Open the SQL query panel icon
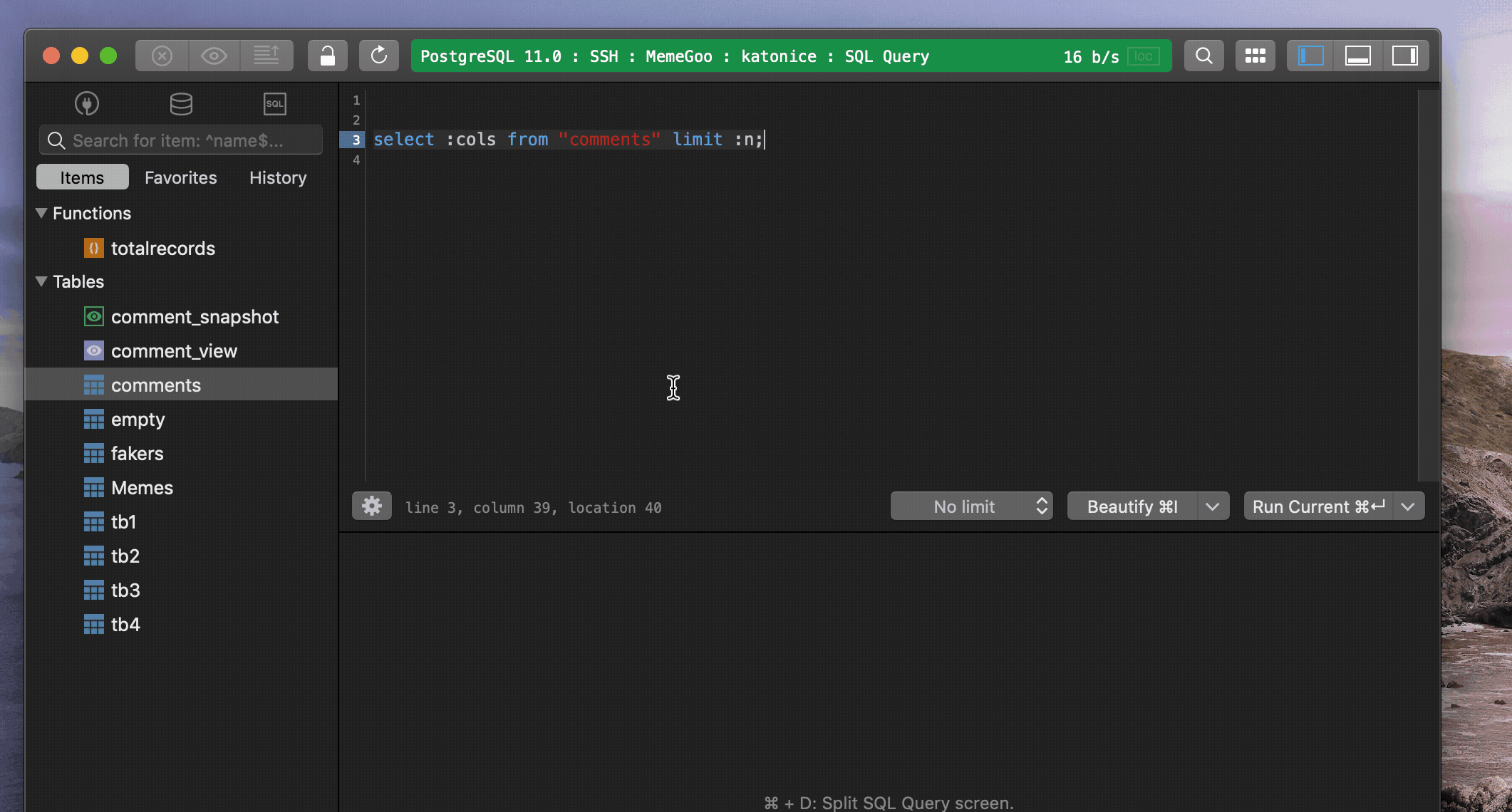The image size is (1512, 812). pyautogui.click(x=274, y=103)
